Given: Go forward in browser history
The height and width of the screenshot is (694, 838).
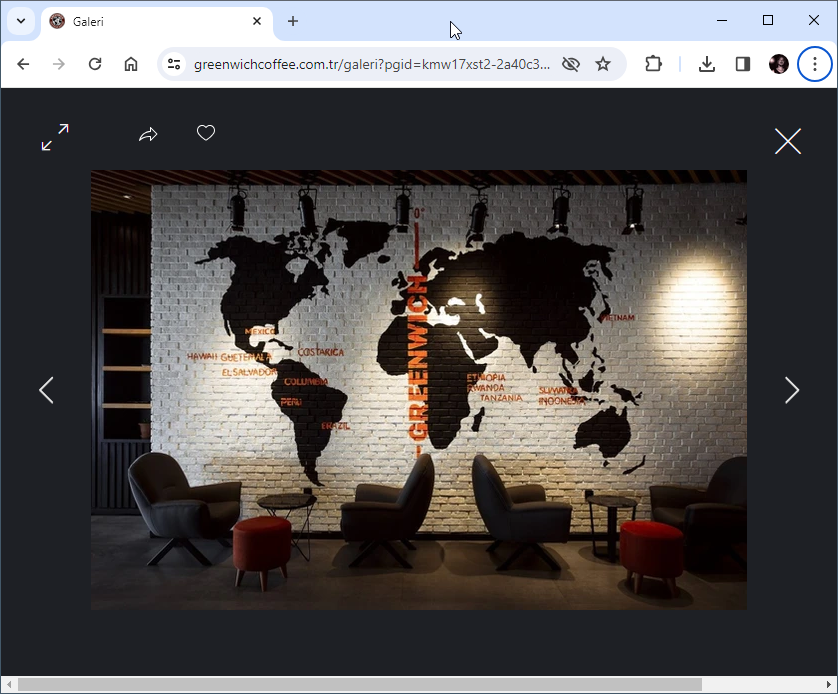Looking at the screenshot, I should (59, 64).
